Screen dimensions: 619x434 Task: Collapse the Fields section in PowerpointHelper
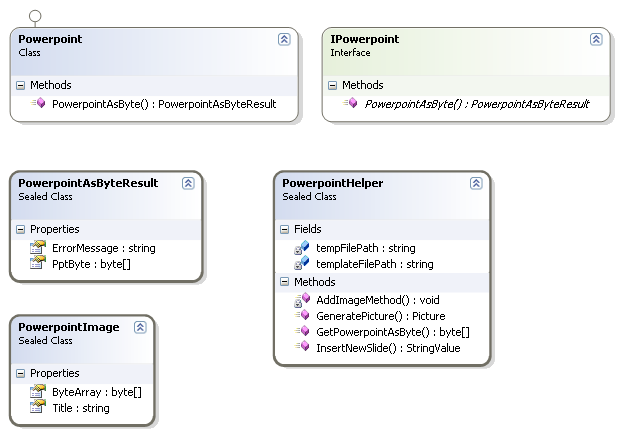[283, 230]
